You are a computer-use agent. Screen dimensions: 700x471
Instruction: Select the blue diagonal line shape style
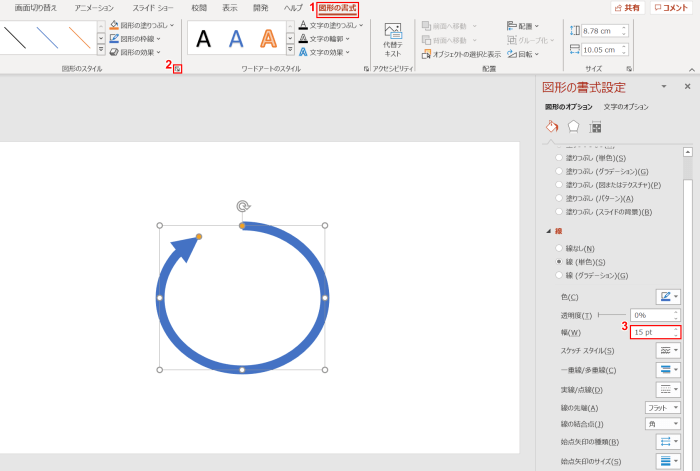47,38
